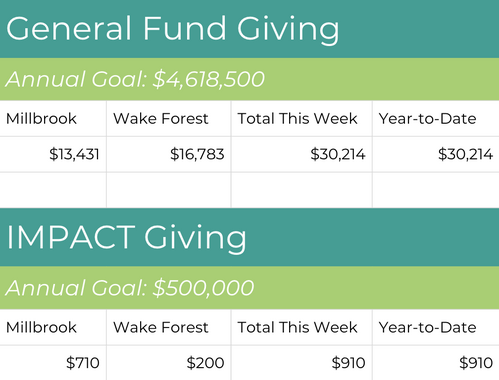Viewport: 499px width, 380px height.
Task: Select the empty cell below $13,431
Action: [x=53, y=190]
